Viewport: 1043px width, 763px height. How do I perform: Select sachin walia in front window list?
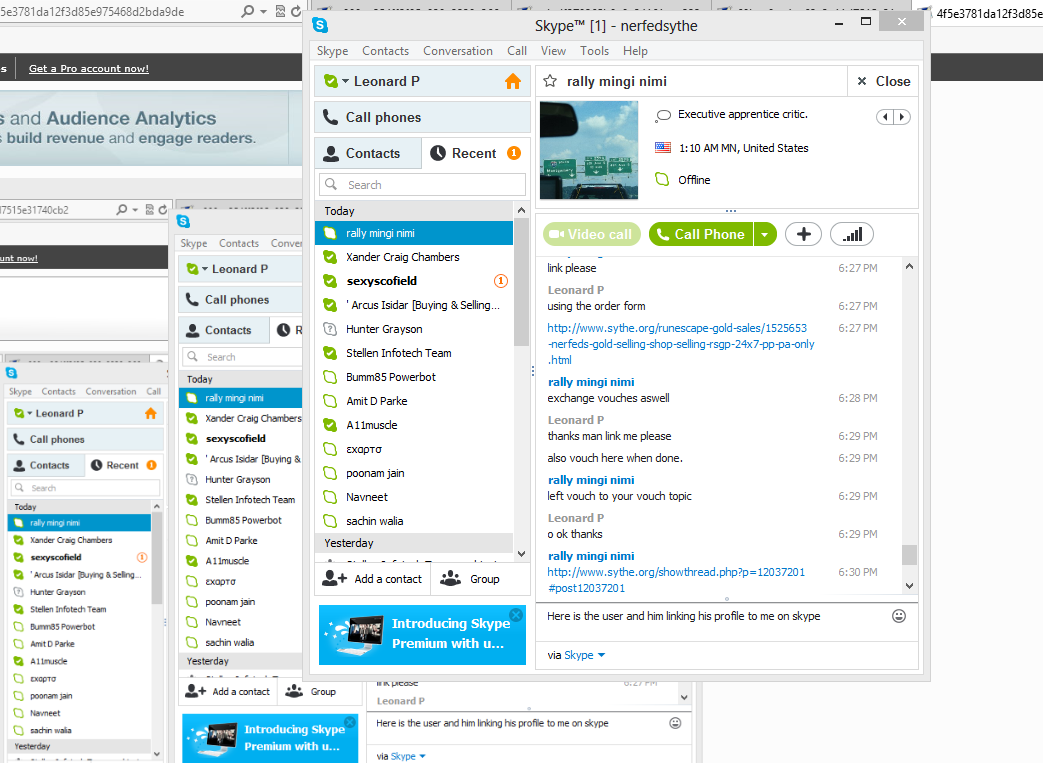click(414, 521)
